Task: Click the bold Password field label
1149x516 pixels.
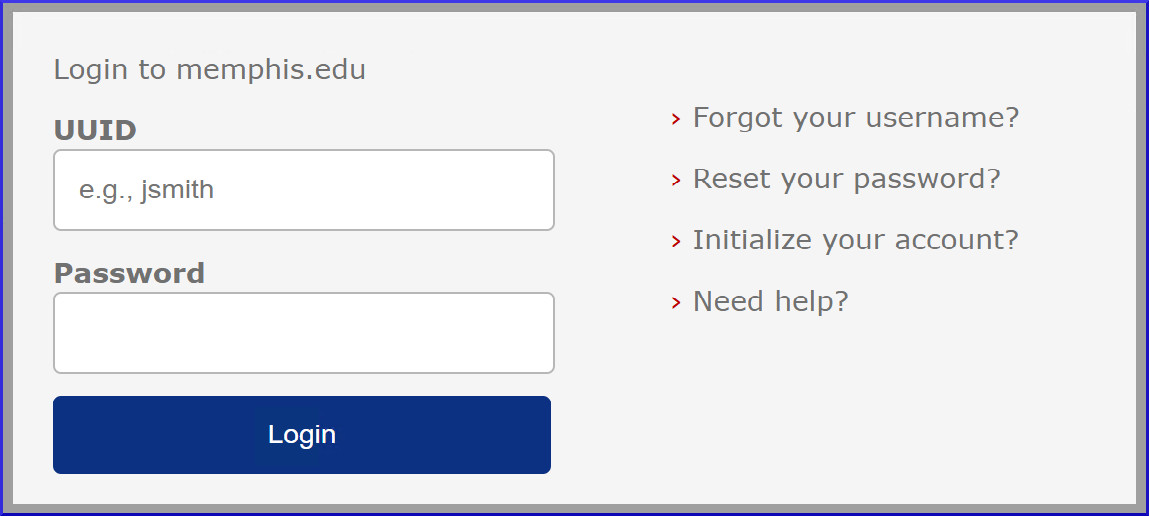Action: point(129,273)
